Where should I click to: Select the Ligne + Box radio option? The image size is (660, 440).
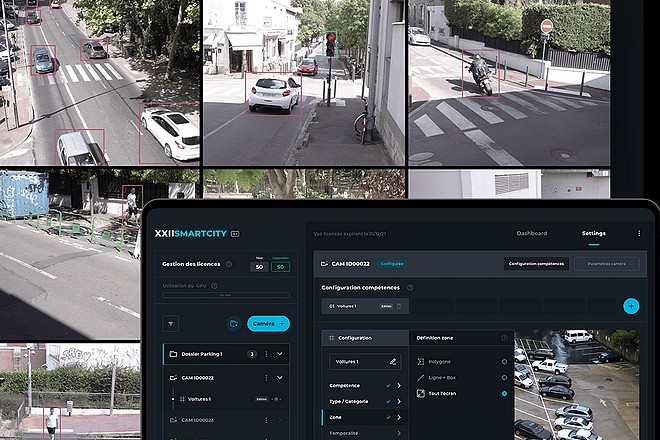point(504,378)
